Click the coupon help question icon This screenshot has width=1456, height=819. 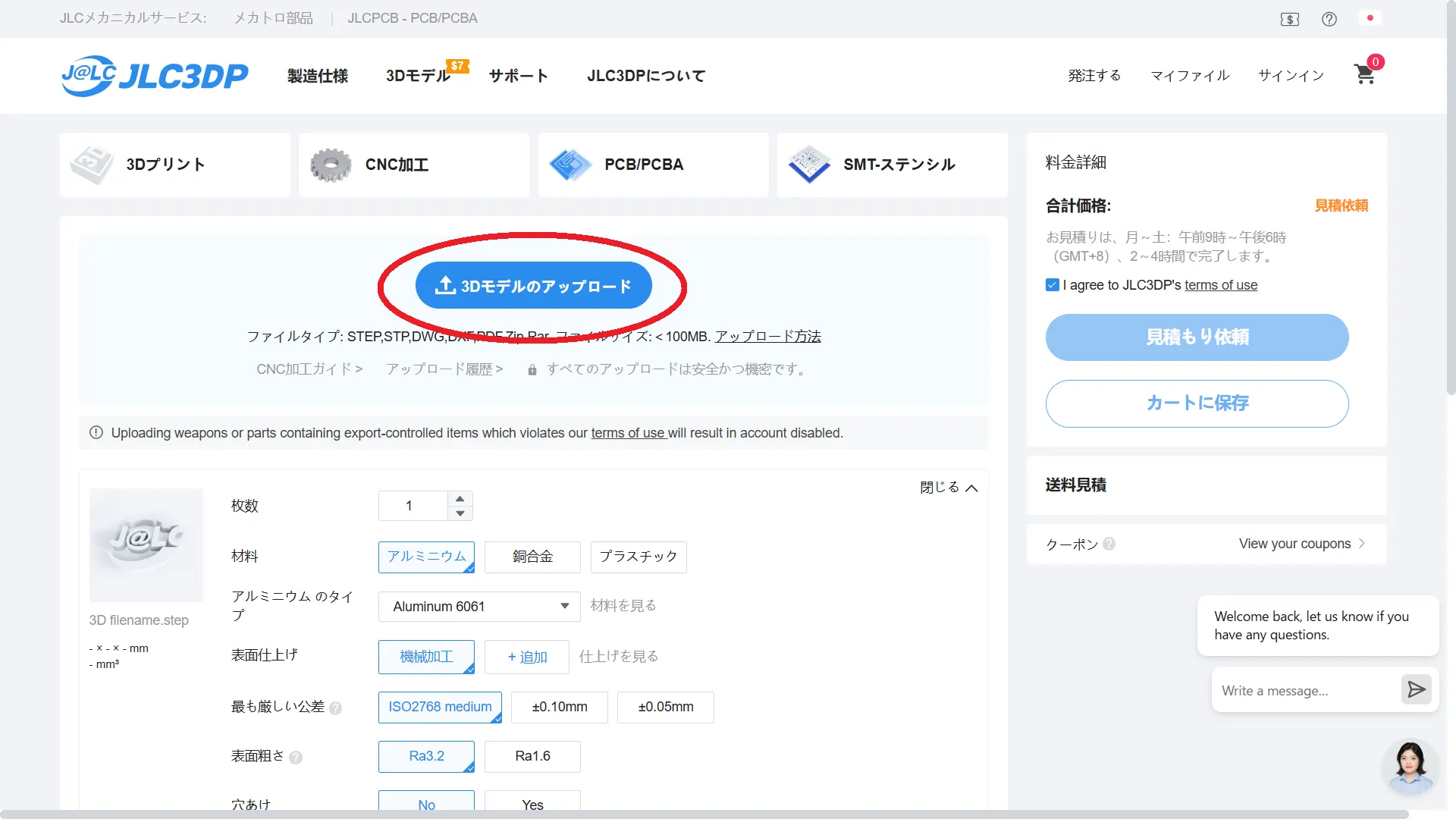pyautogui.click(x=1109, y=544)
